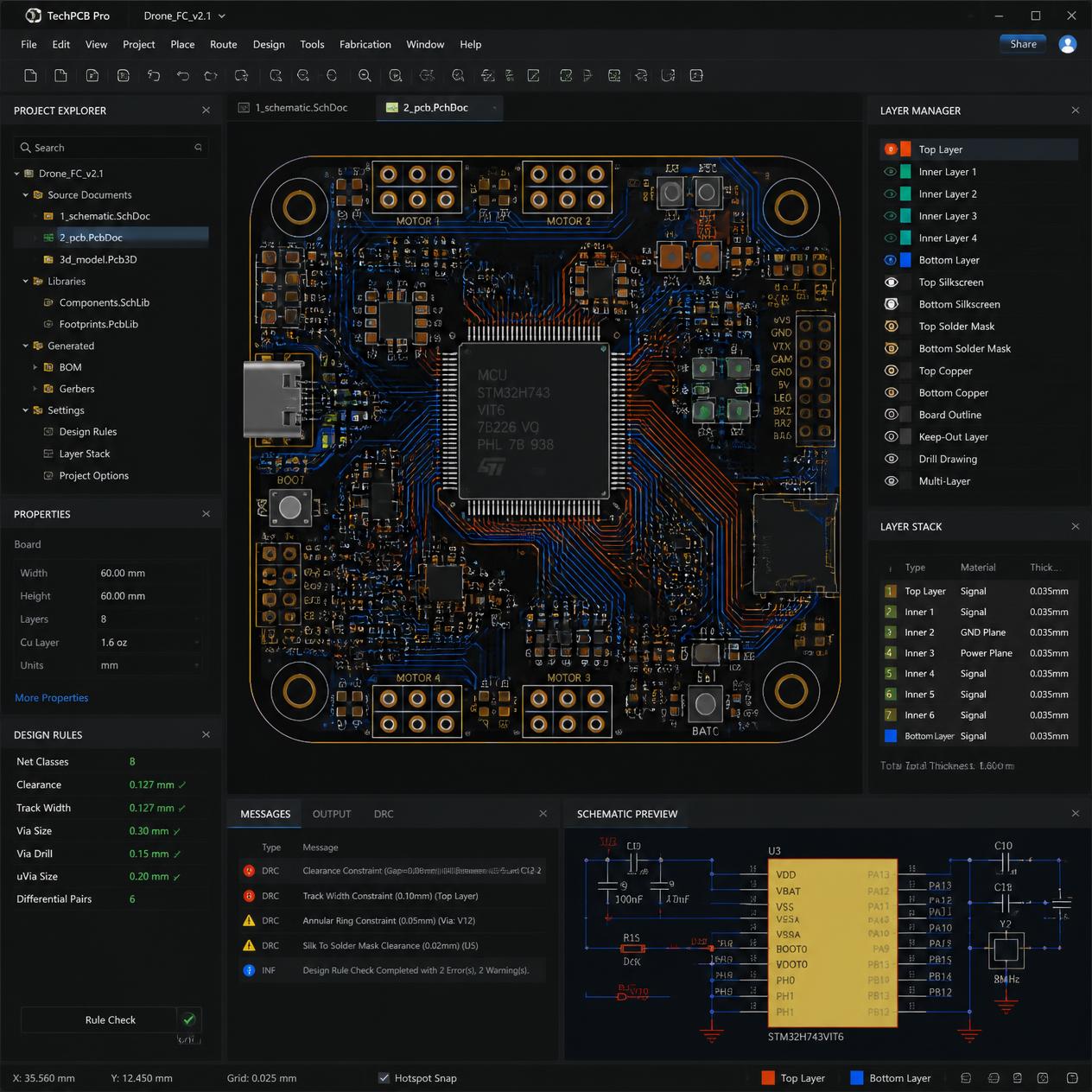Collapse the Generated folder
1092x1092 pixels.
[25, 346]
